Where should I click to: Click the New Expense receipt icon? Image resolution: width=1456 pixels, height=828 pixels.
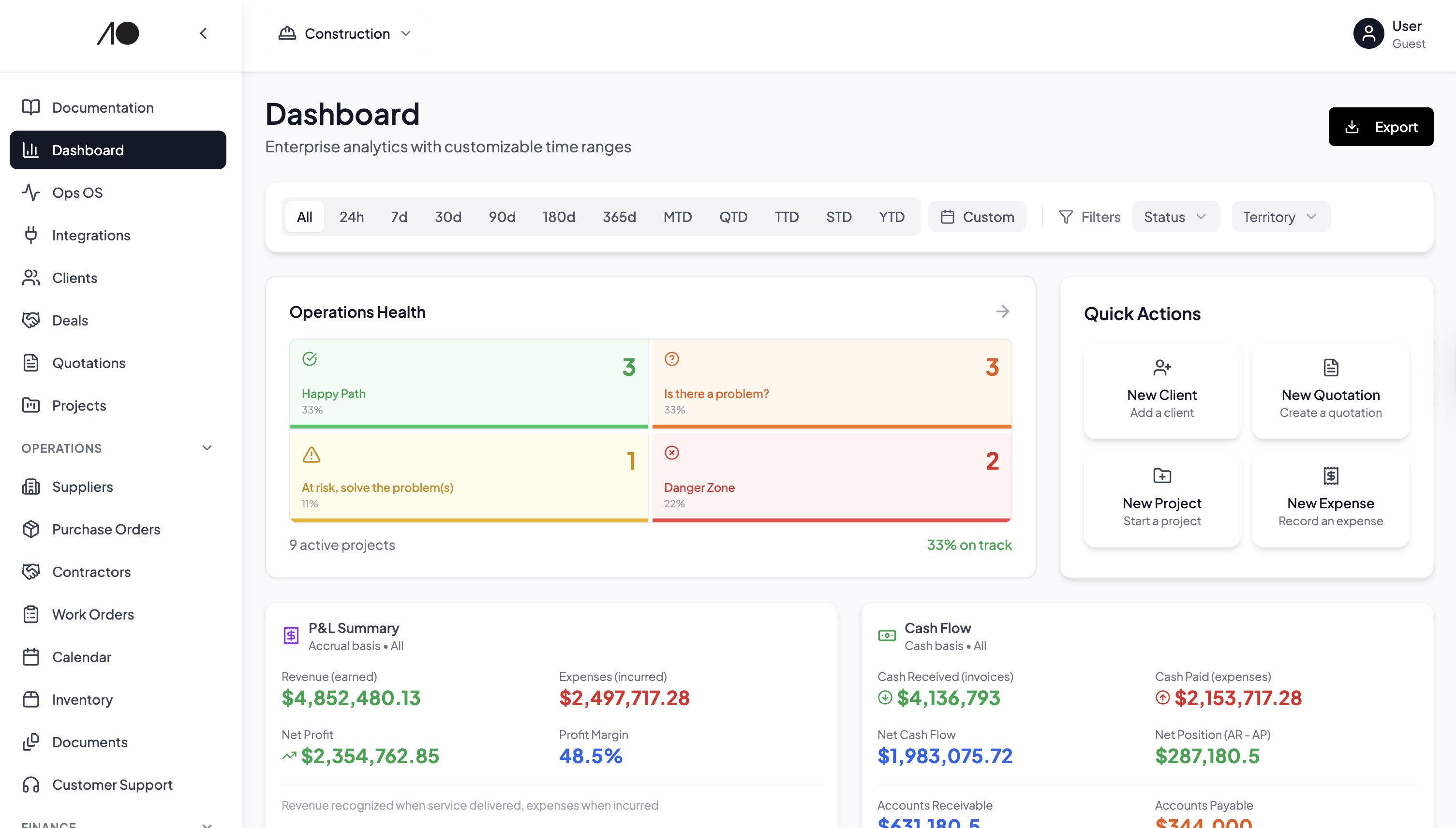pos(1330,475)
